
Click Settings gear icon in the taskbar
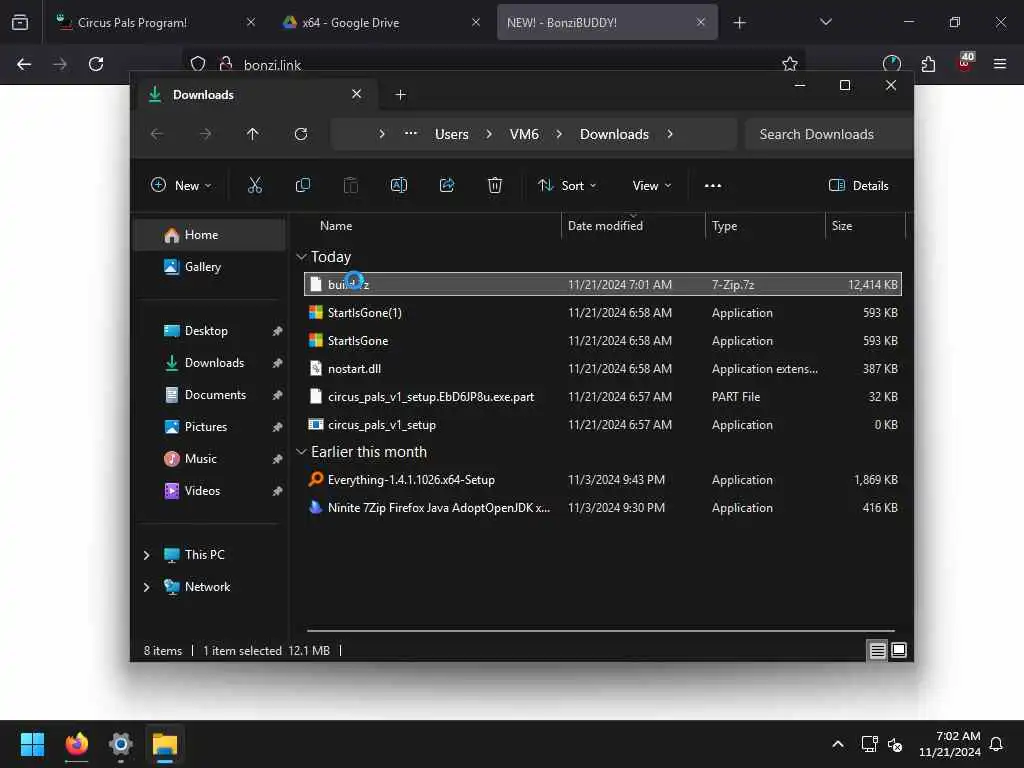[x=121, y=744]
